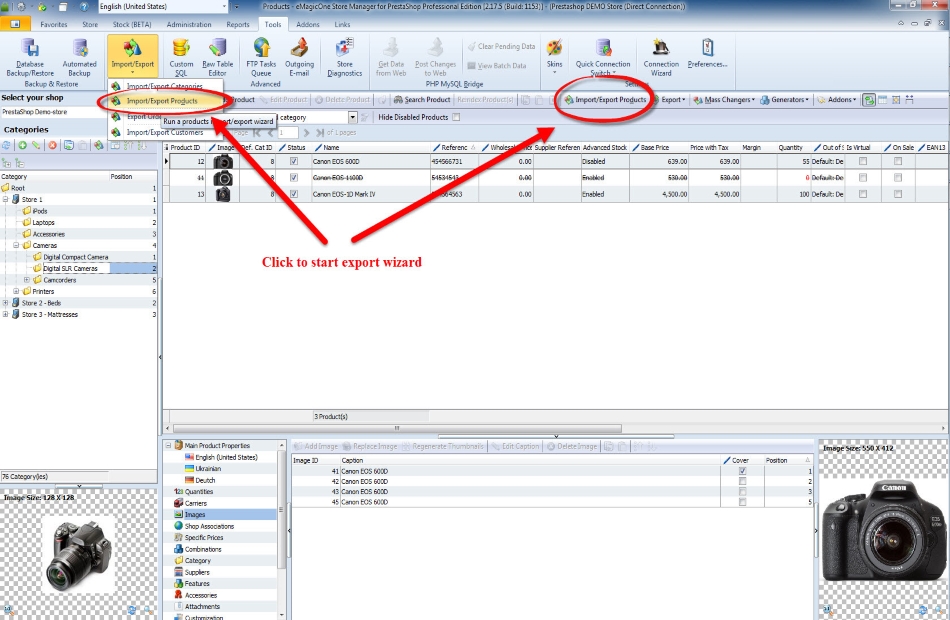
Task: Run Store Diagnostics
Action: tap(345, 58)
